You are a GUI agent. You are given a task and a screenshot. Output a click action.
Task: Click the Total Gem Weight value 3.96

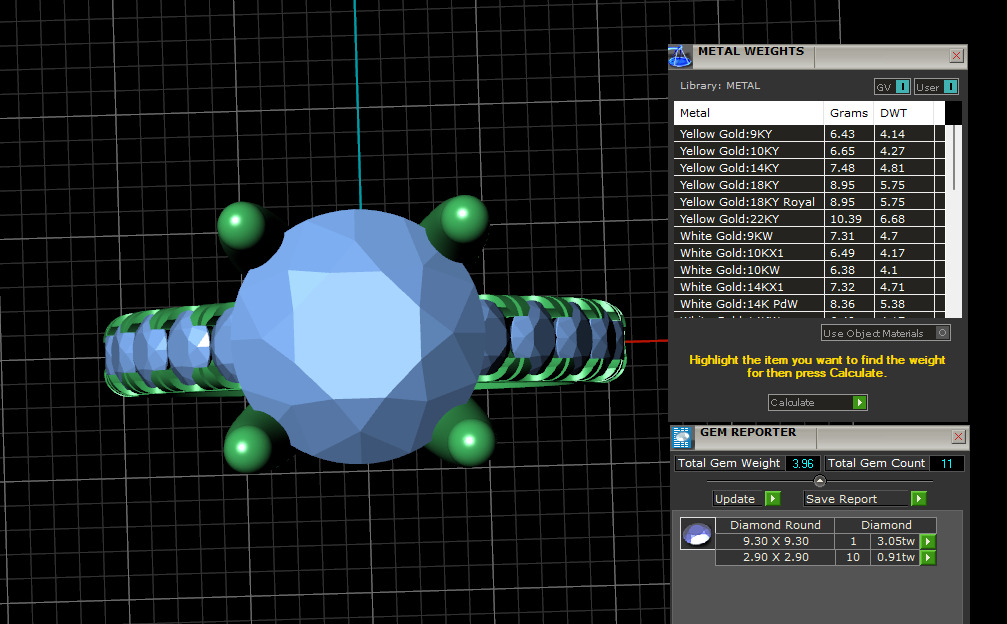pyautogui.click(x=802, y=464)
